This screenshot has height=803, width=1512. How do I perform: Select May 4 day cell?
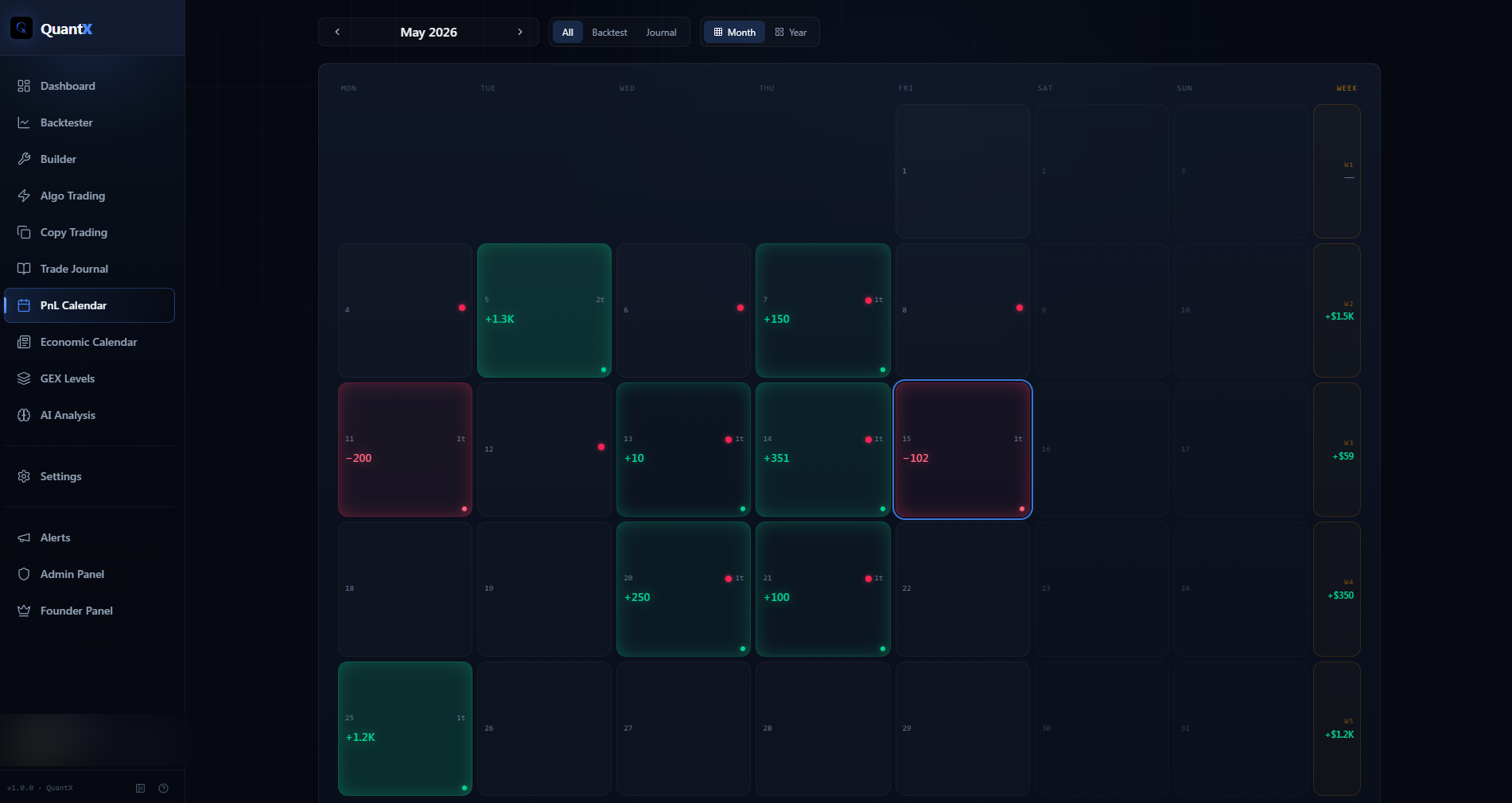click(405, 310)
